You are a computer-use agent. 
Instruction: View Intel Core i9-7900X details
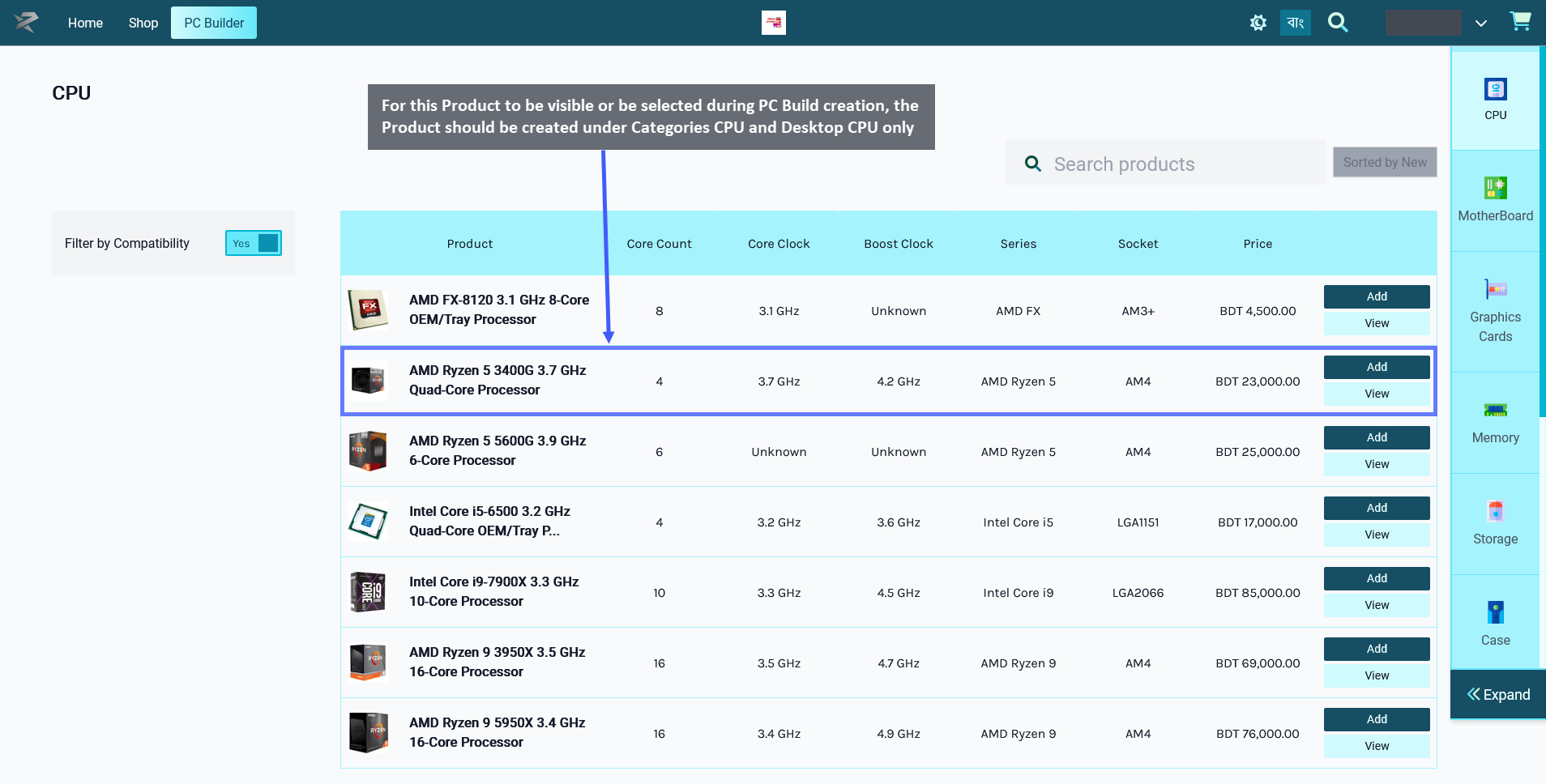click(x=1377, y=605)
